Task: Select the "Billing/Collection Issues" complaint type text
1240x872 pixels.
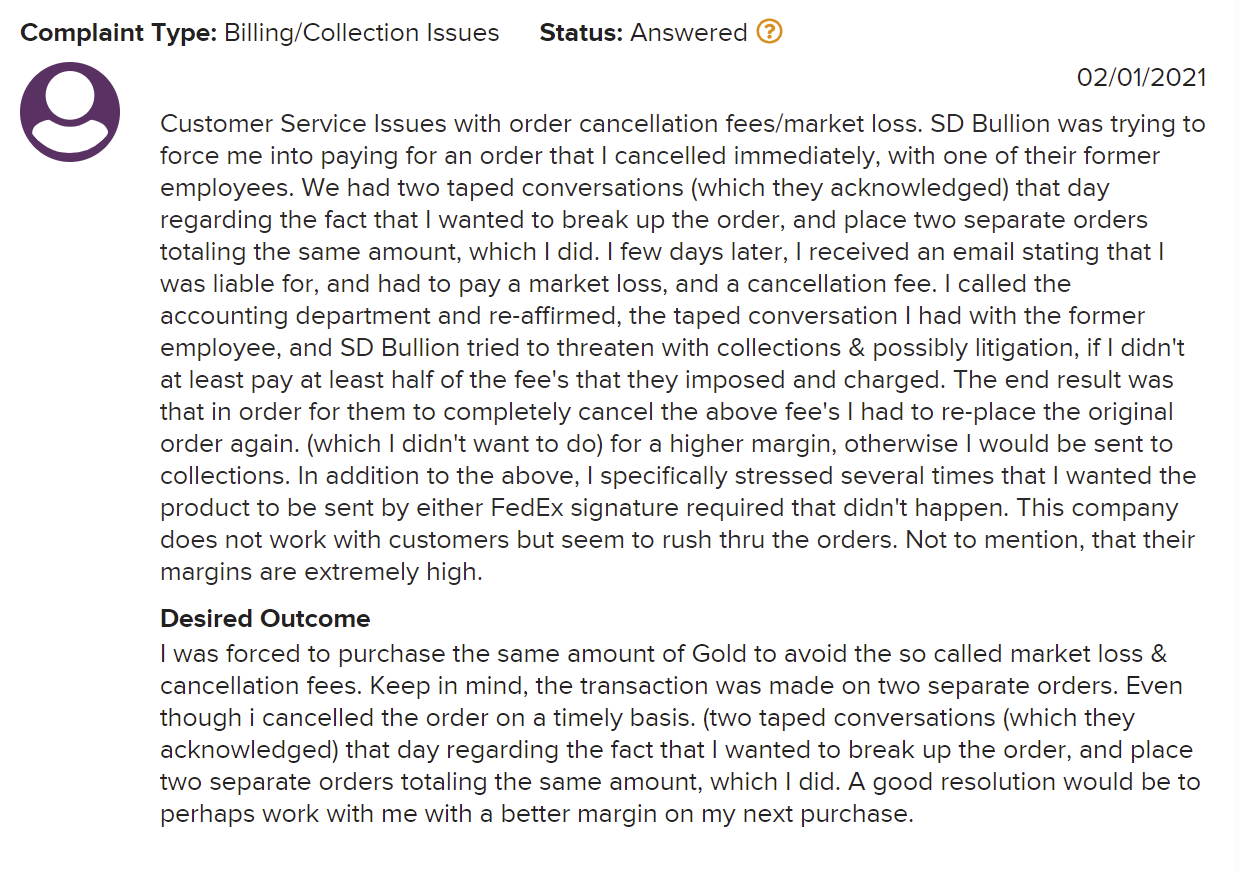Action: point(361,33)
